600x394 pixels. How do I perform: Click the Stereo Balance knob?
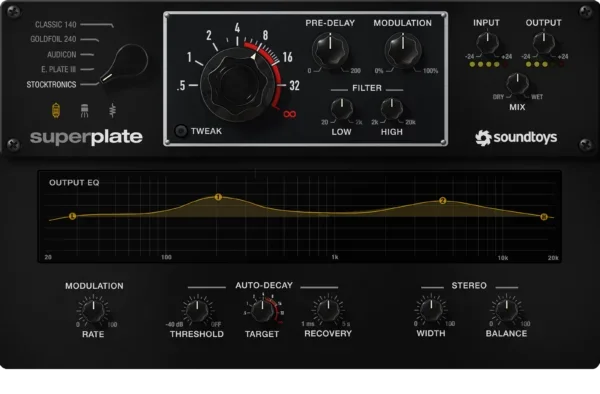pyautogui.click(x=507, y=310)
